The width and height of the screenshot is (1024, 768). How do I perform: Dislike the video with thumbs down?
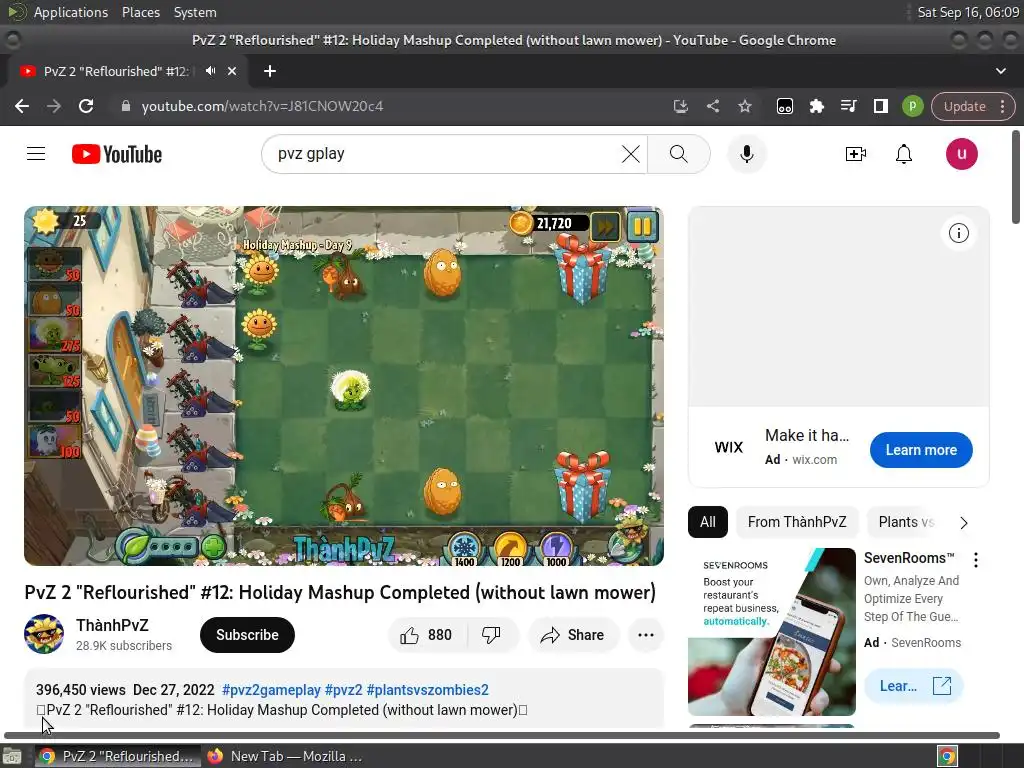[491, 635]
